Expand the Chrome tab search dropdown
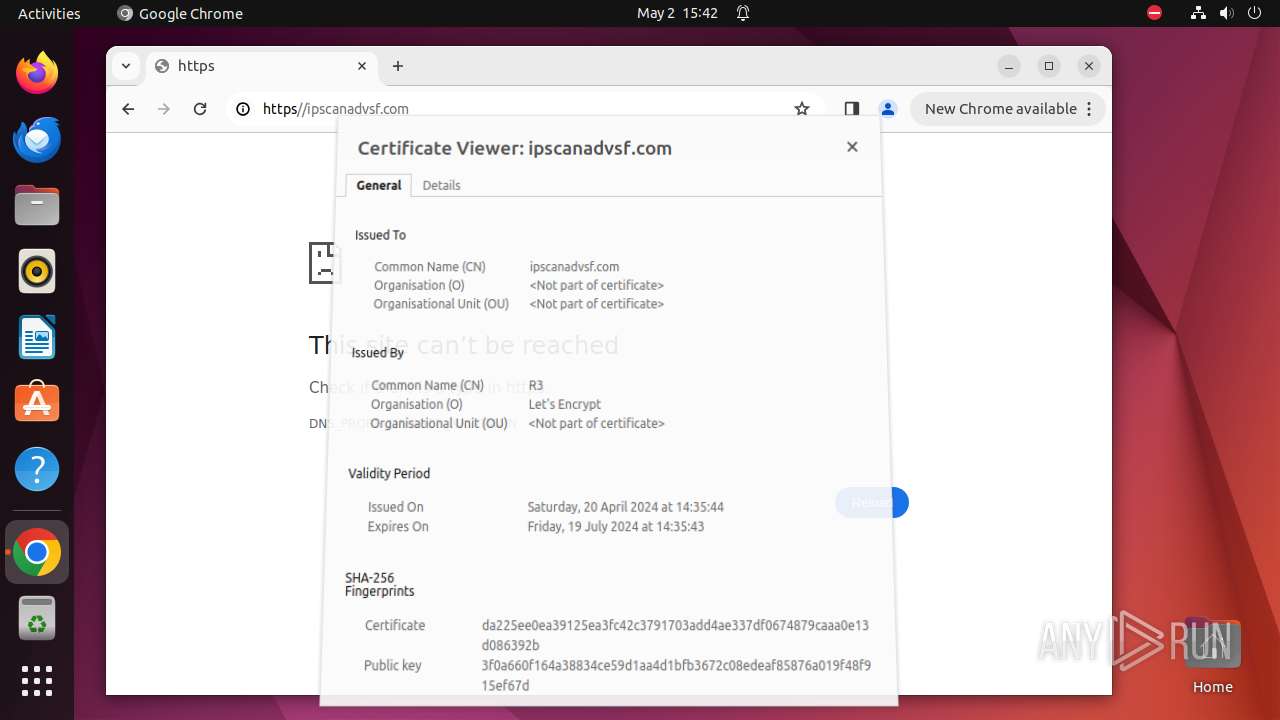 click(x=126, y=66)
